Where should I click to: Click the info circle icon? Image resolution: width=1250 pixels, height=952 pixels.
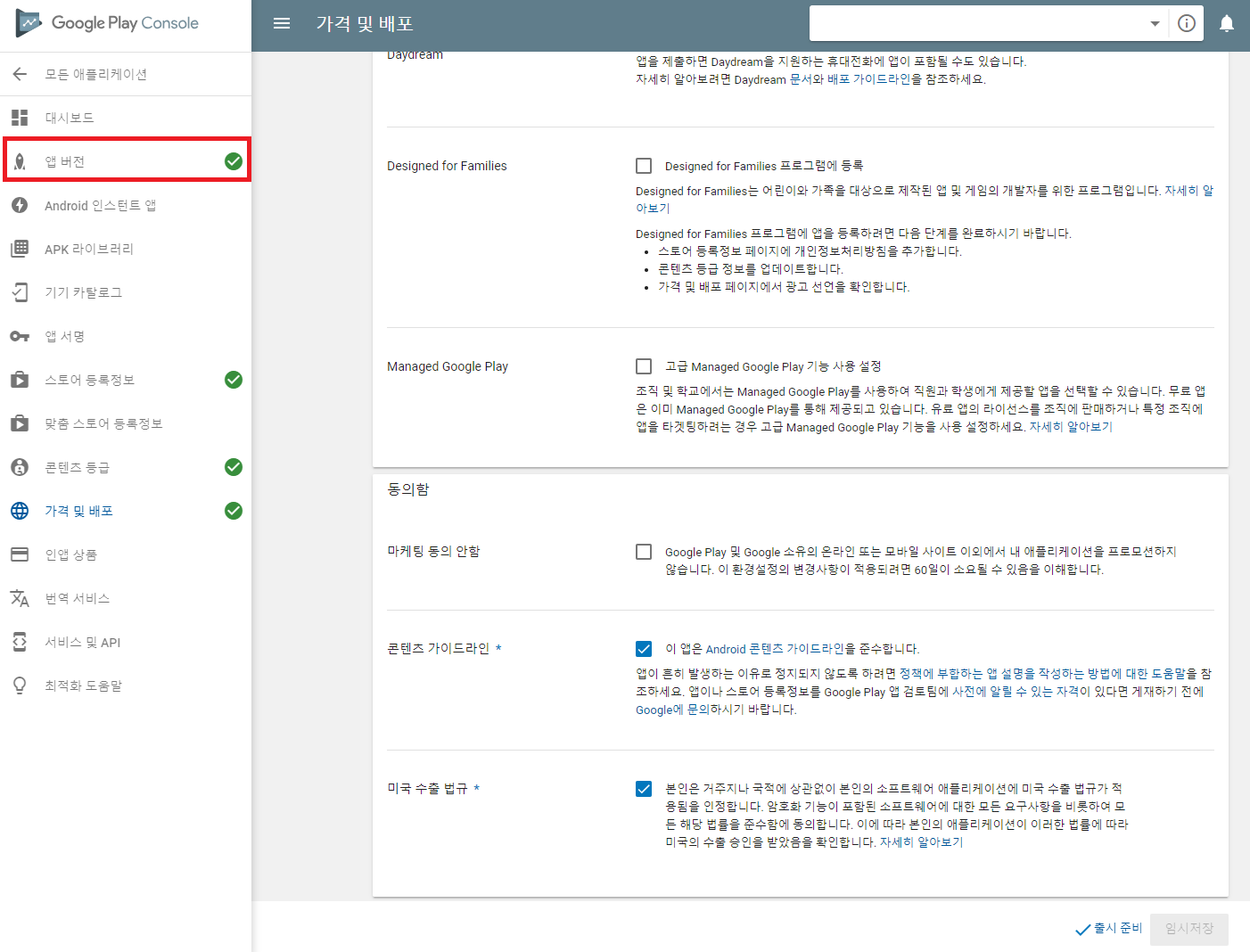tap(1187, 24)
